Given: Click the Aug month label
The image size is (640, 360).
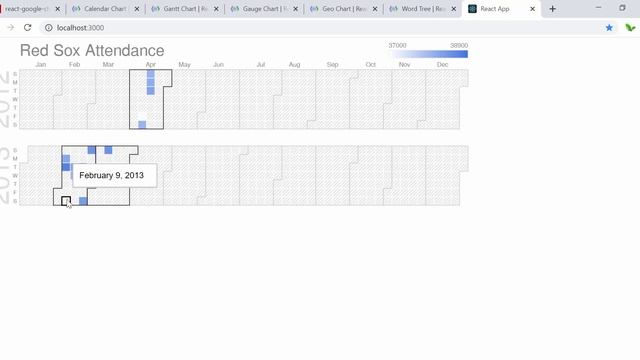Looking at the screenshot, I should tap(294, 64).
